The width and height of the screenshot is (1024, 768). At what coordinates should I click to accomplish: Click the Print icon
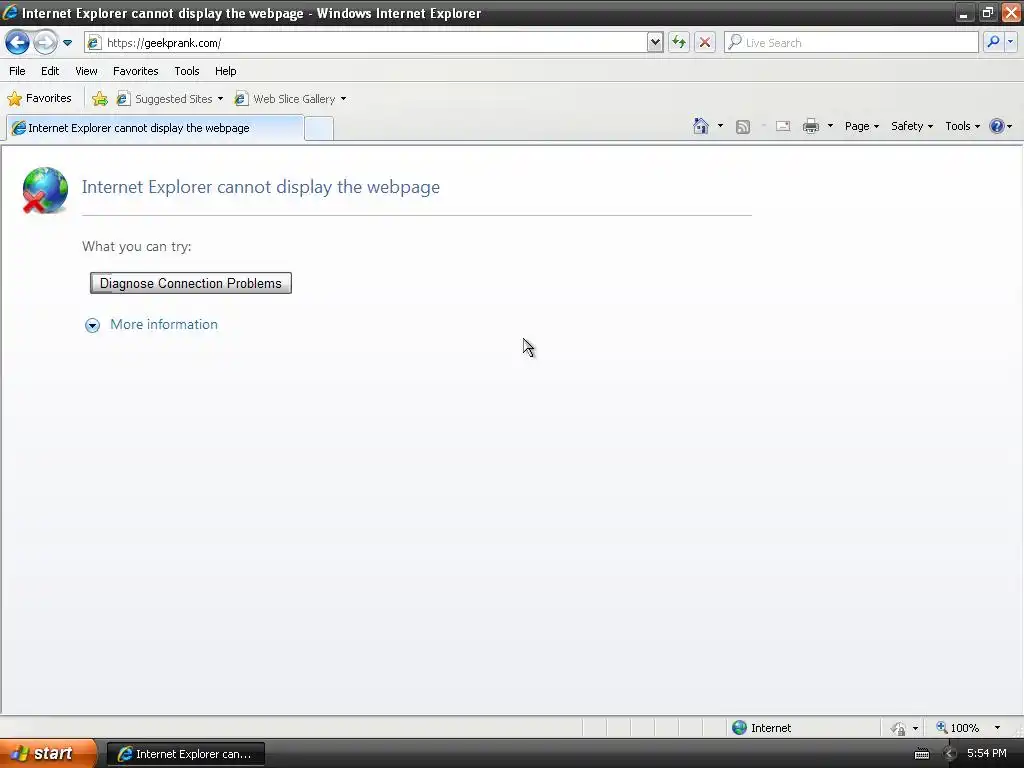[x=810, y=126]
